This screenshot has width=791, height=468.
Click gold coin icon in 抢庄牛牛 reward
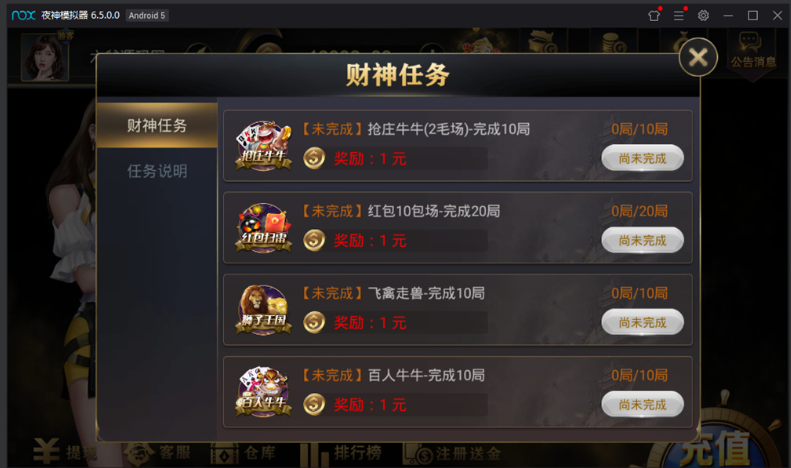pyautogui.click(x=314, y=158)
